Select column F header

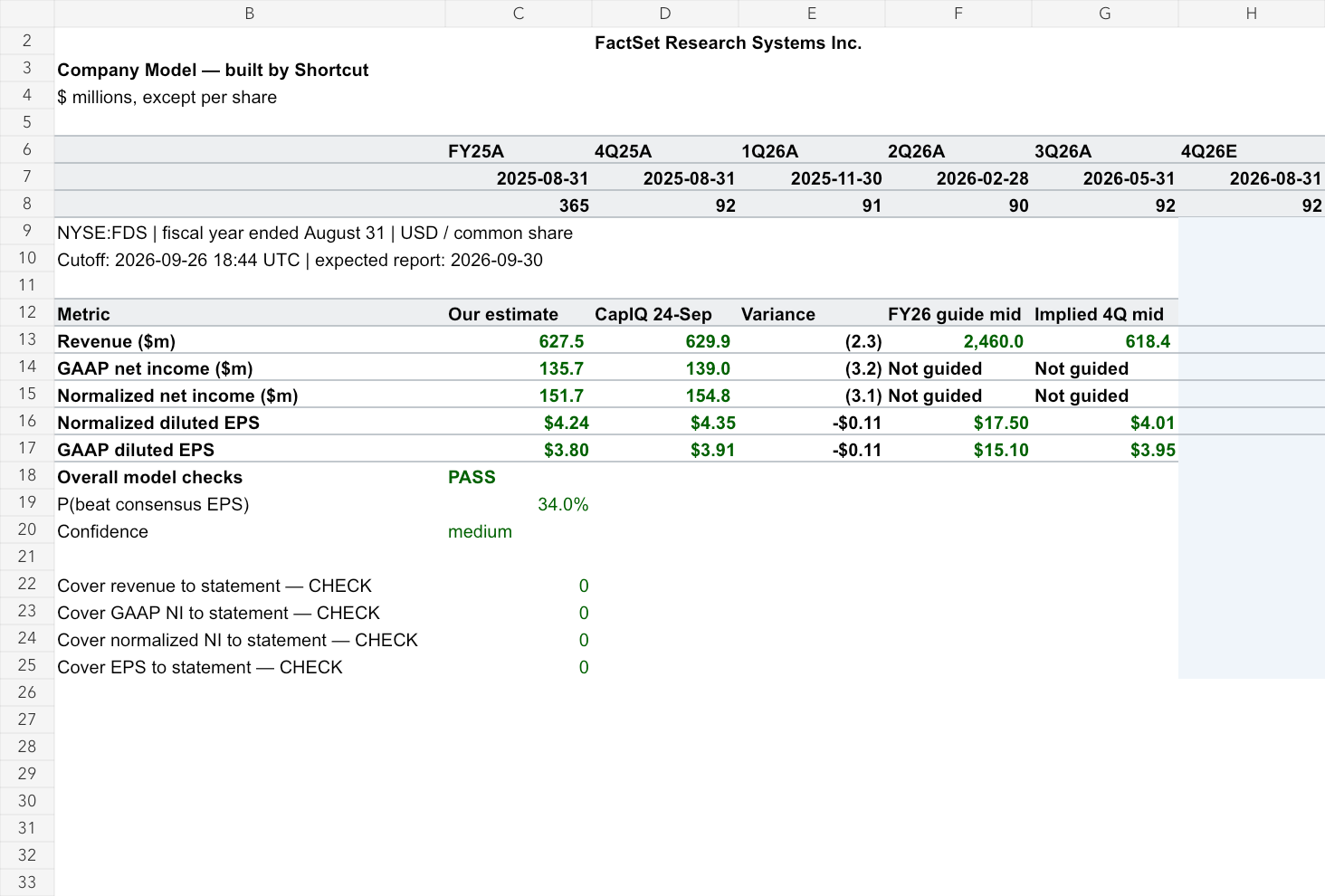(x=958, y=14)
